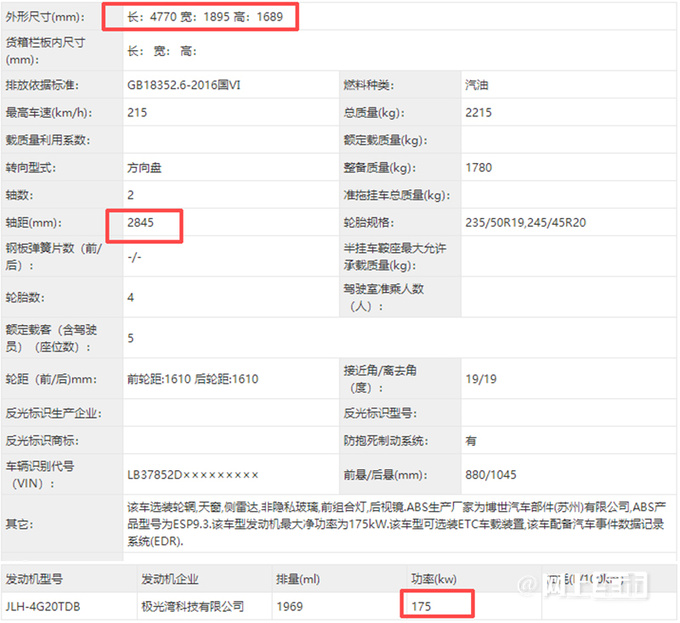The height and width of the screenshot is (623, 680).
Task: Click engine maker 极光湾科技有限公司
Action: 193,607
